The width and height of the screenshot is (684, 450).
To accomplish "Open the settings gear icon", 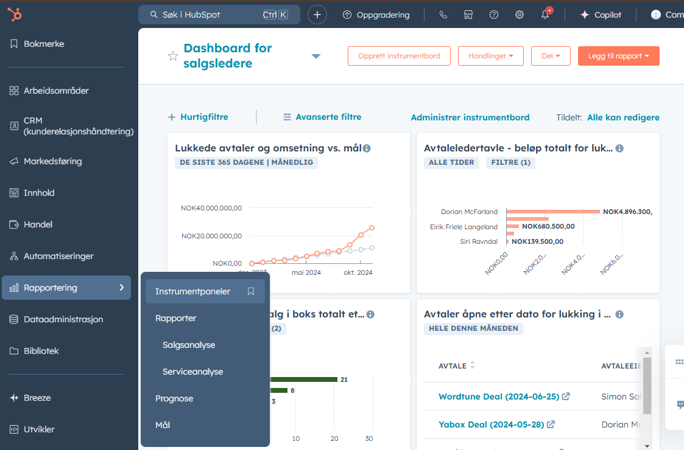I will (x=519, y=15).
